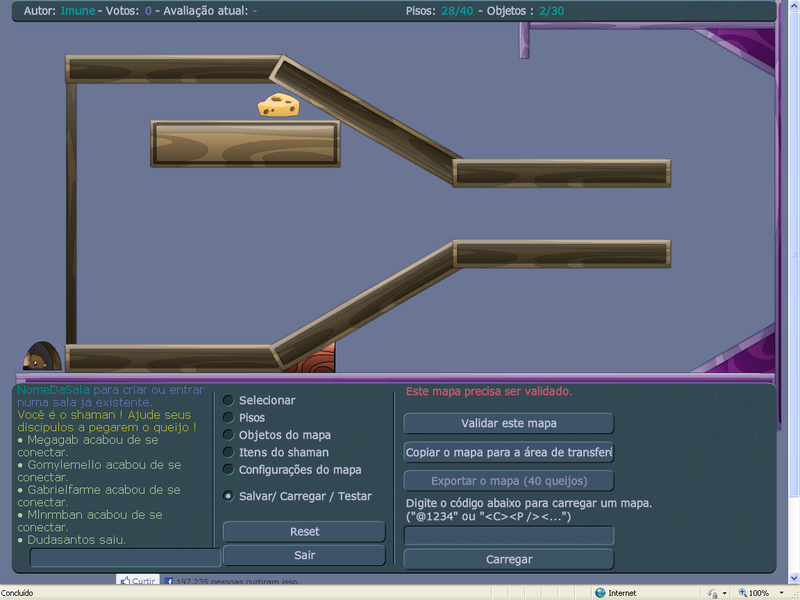Click the page privacy icon in the status bar

(712, 591)
